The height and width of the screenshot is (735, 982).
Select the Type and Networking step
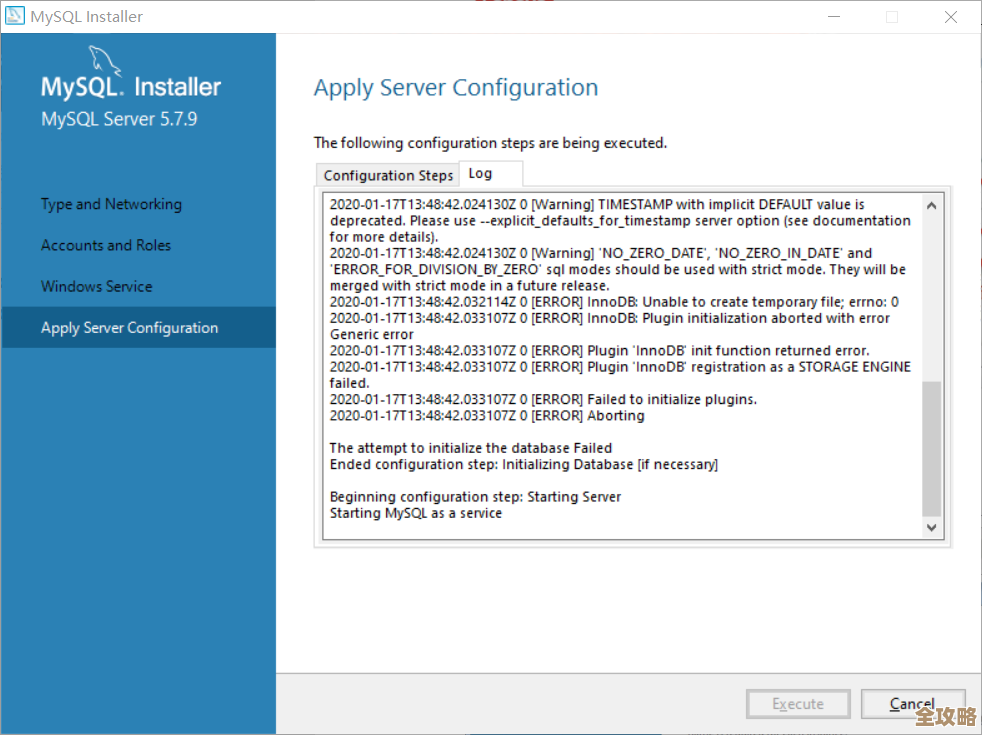(x=110, y=204)
